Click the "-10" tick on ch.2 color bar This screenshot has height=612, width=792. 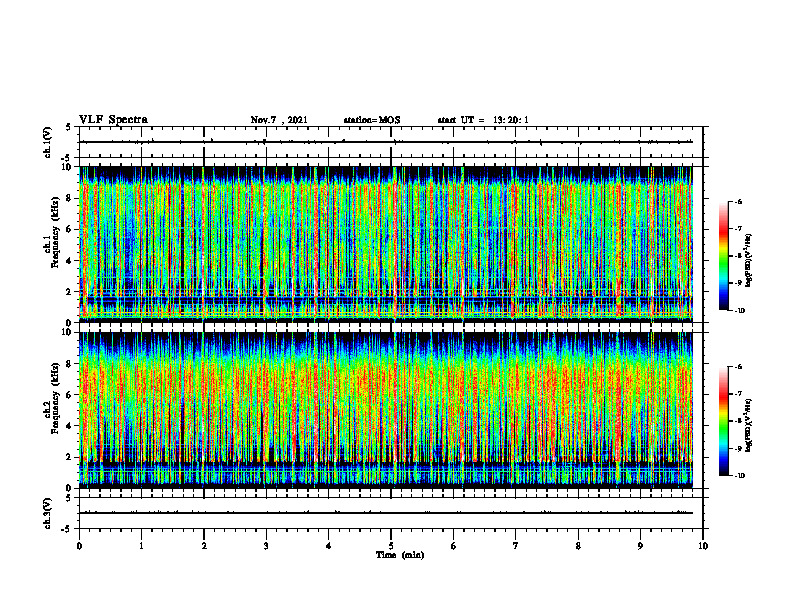740,476
